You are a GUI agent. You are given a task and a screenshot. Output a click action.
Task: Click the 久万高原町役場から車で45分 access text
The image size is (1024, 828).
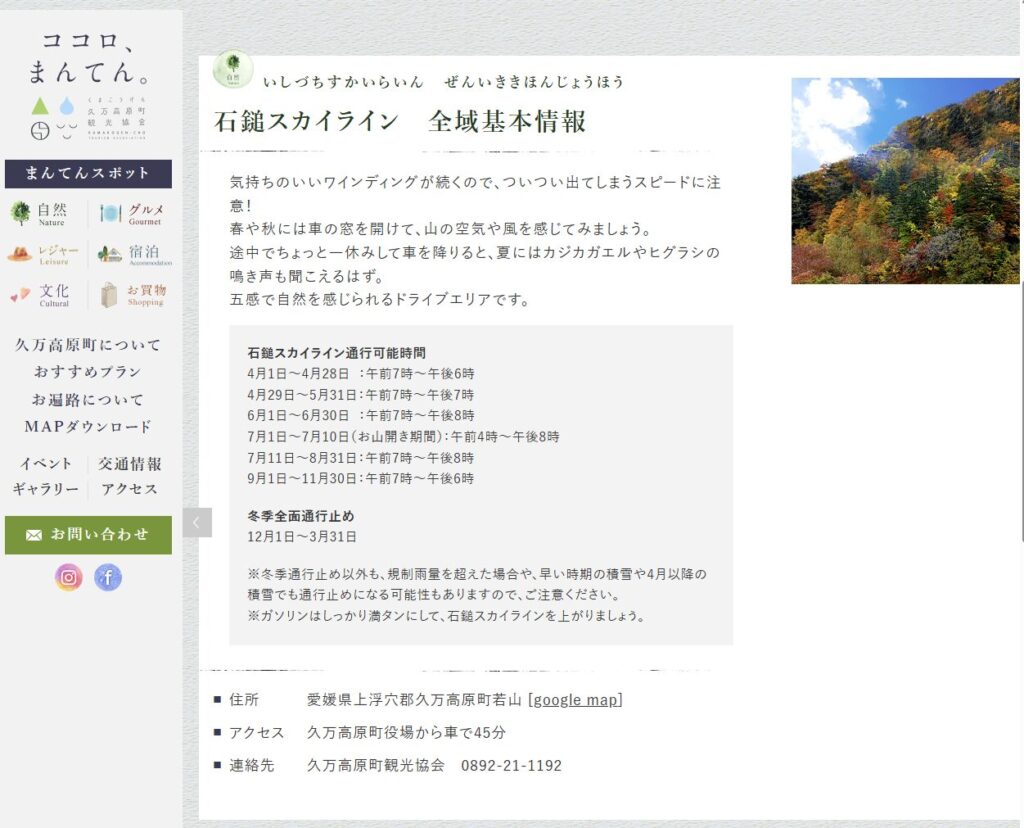point(406,733)
